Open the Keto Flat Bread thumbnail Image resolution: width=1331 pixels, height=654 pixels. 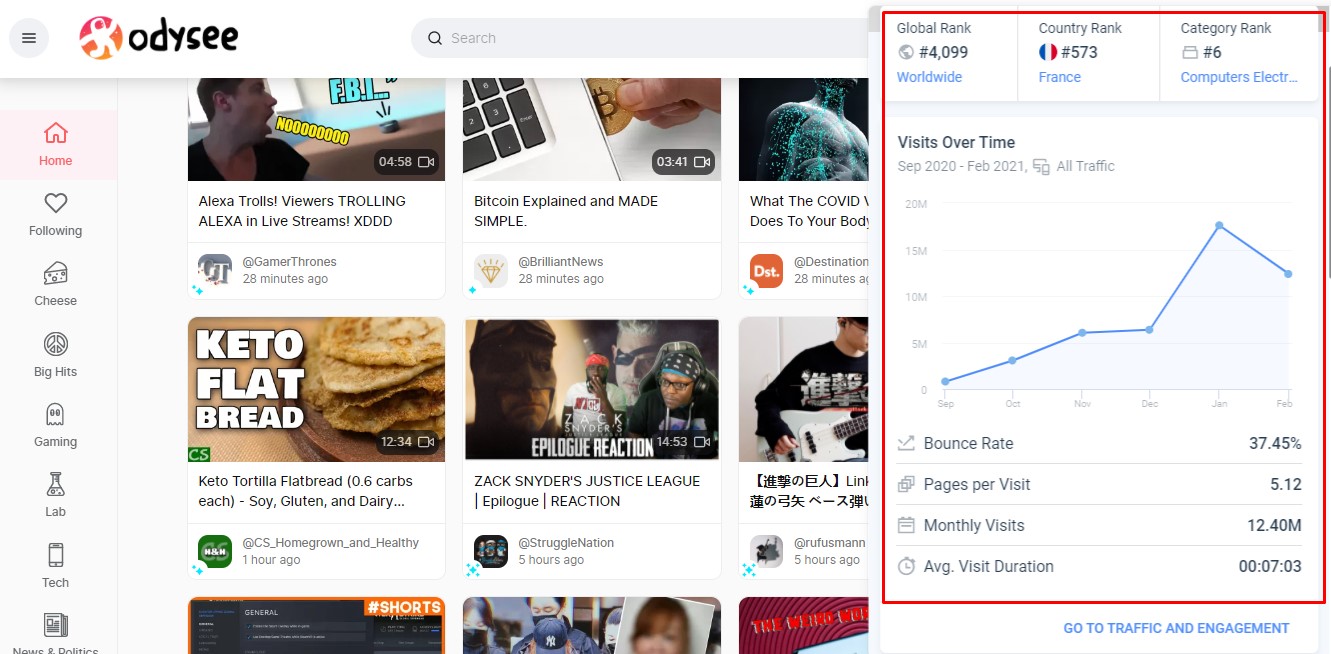316,390
